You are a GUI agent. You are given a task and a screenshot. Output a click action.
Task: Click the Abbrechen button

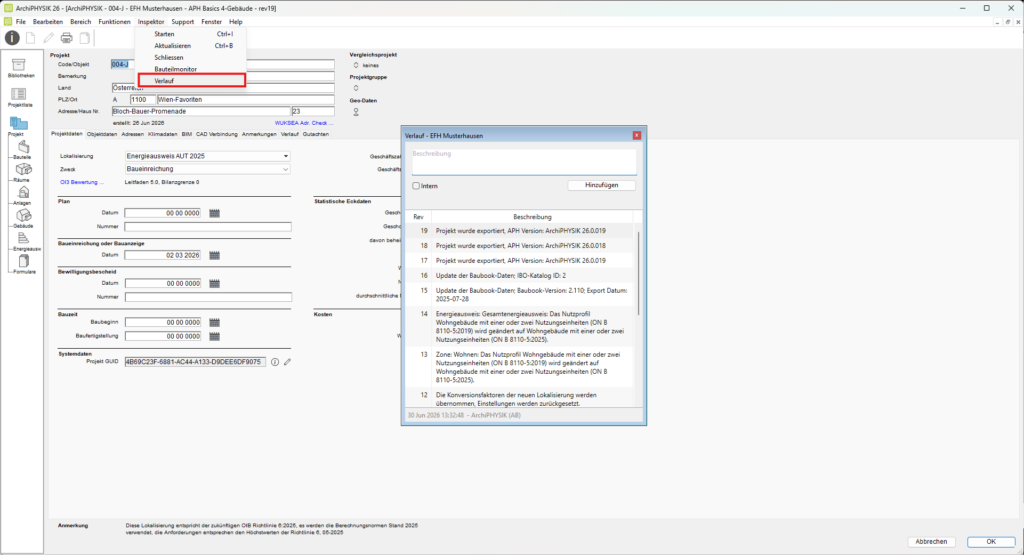tap(931, 541)
